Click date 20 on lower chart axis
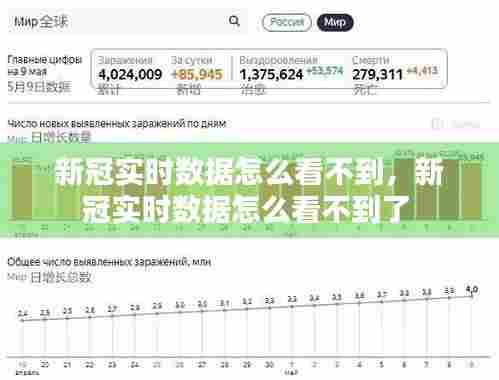 [x=45, y=364]
